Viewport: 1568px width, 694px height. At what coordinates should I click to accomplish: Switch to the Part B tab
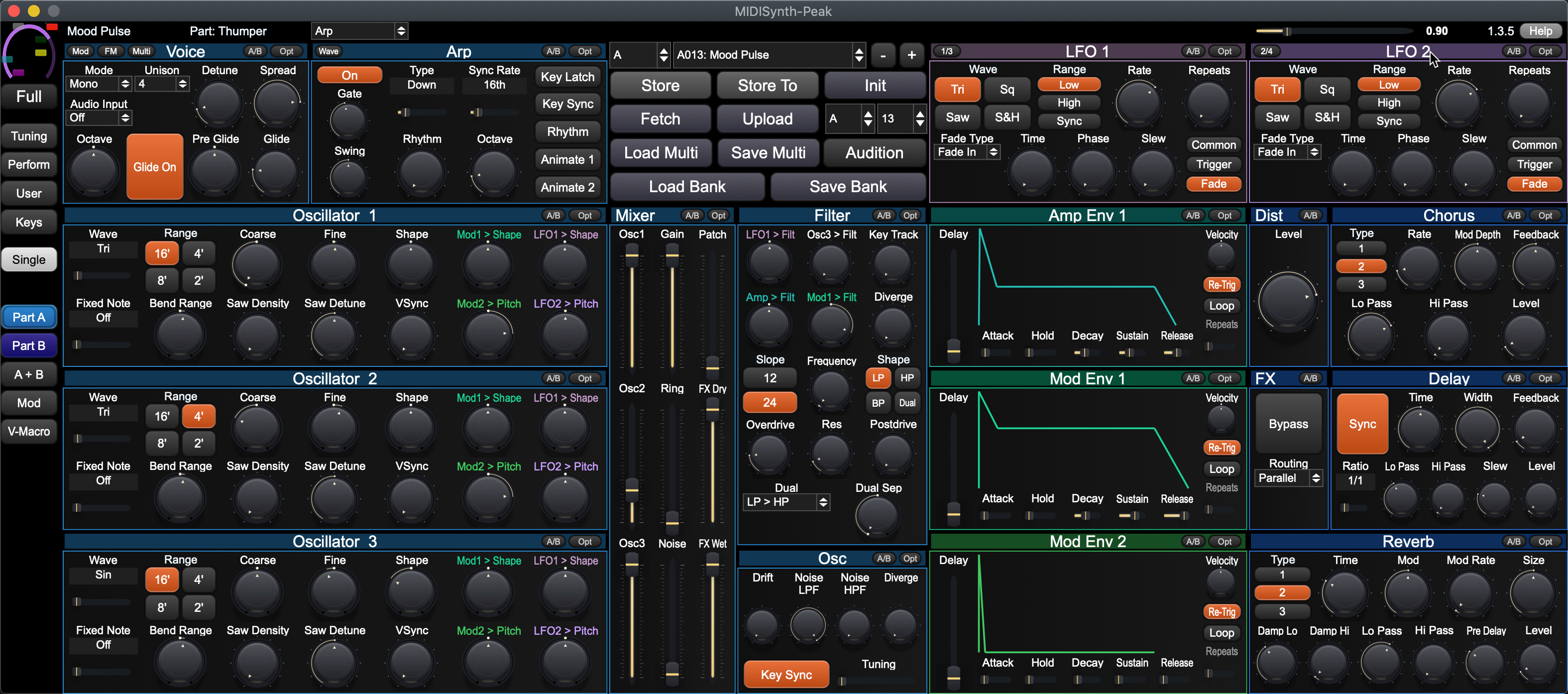tap(28, 345)
